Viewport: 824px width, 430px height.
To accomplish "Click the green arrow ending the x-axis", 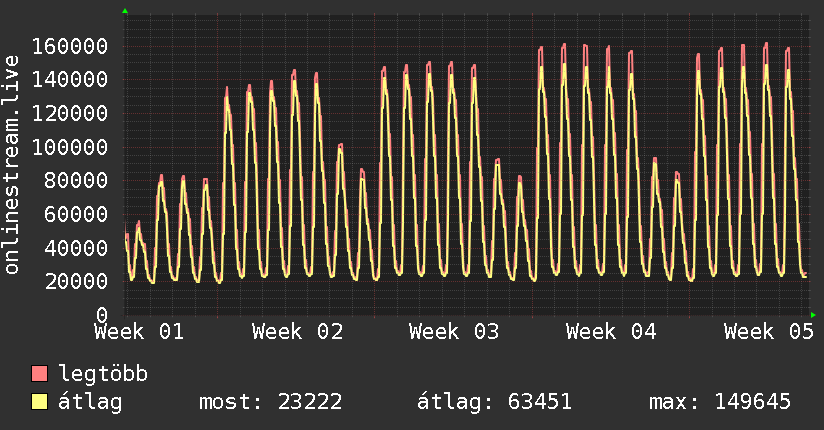I will tap(813, 315).
